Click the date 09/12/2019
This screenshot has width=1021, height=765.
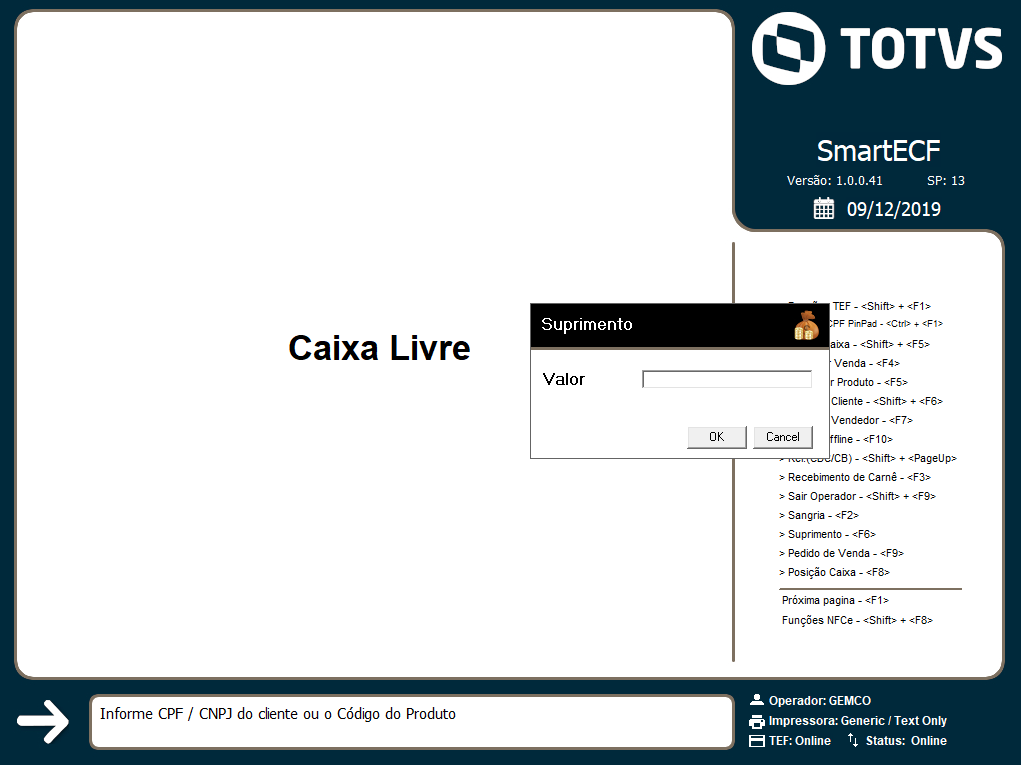pos(893,209)
